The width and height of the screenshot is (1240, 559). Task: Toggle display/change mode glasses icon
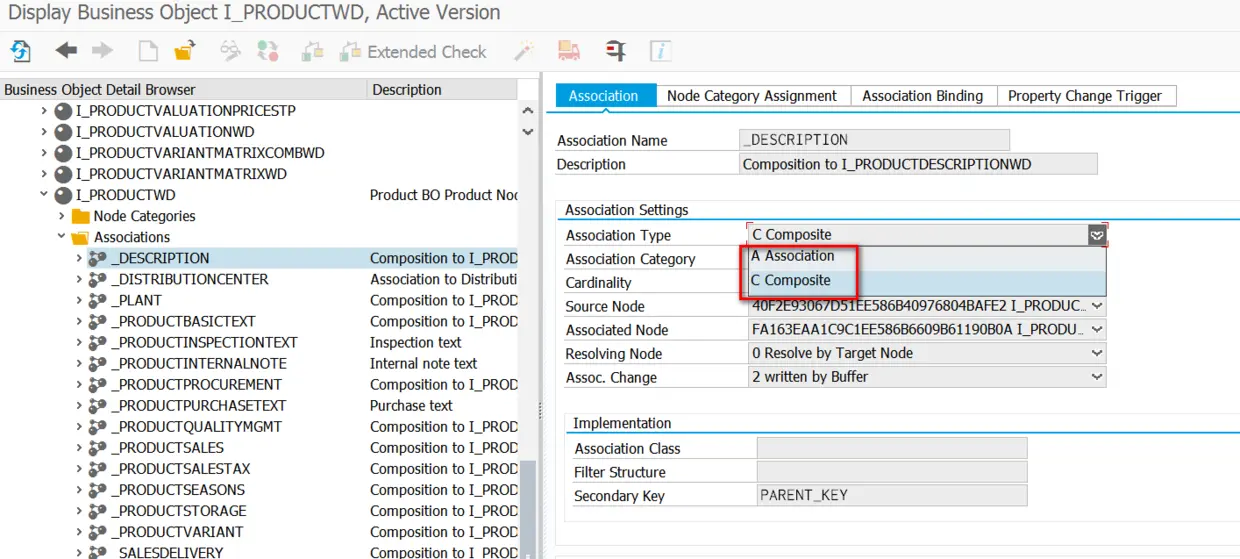(231, 51)
